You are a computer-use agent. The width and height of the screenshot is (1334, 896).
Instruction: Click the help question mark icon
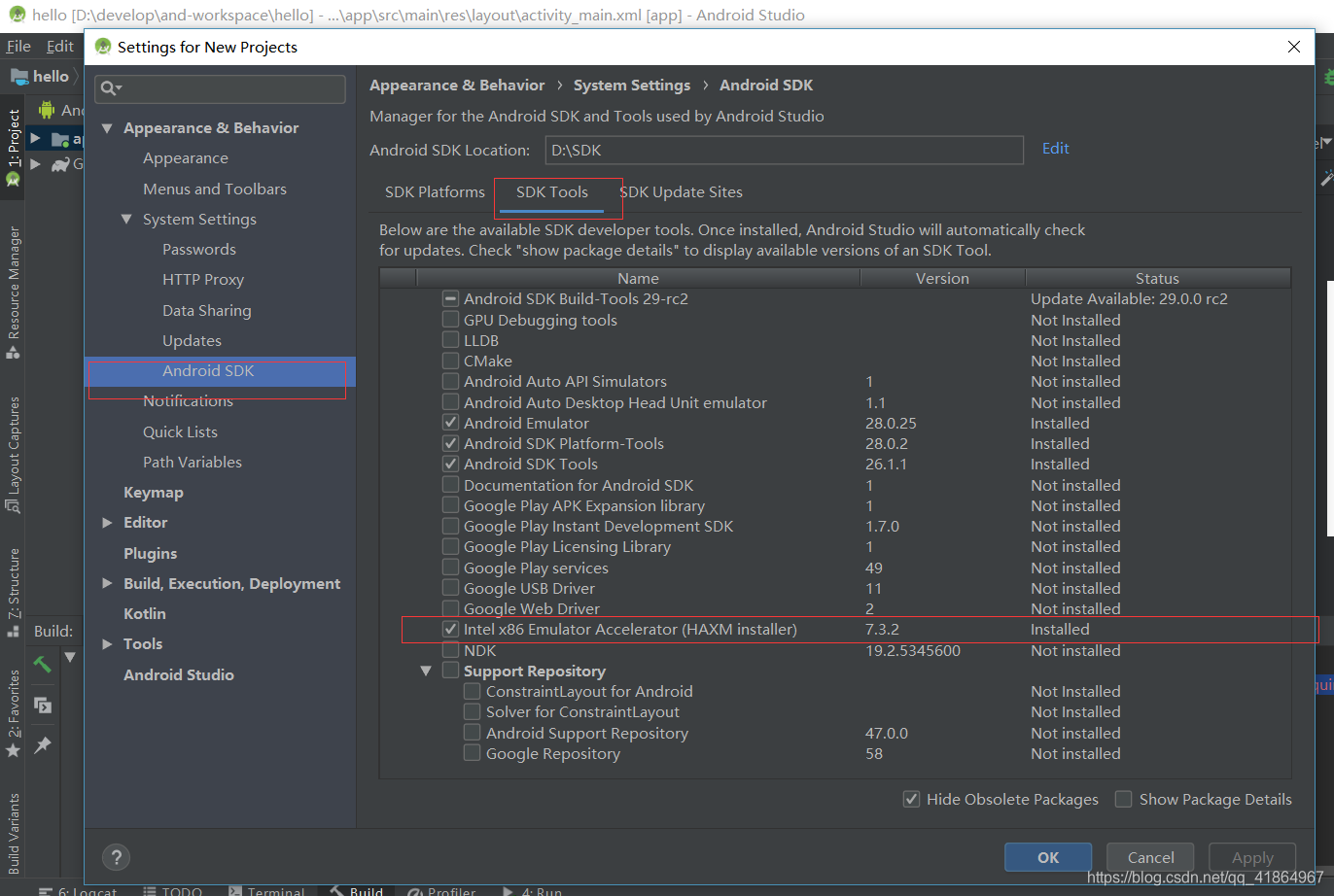point(116,857)
